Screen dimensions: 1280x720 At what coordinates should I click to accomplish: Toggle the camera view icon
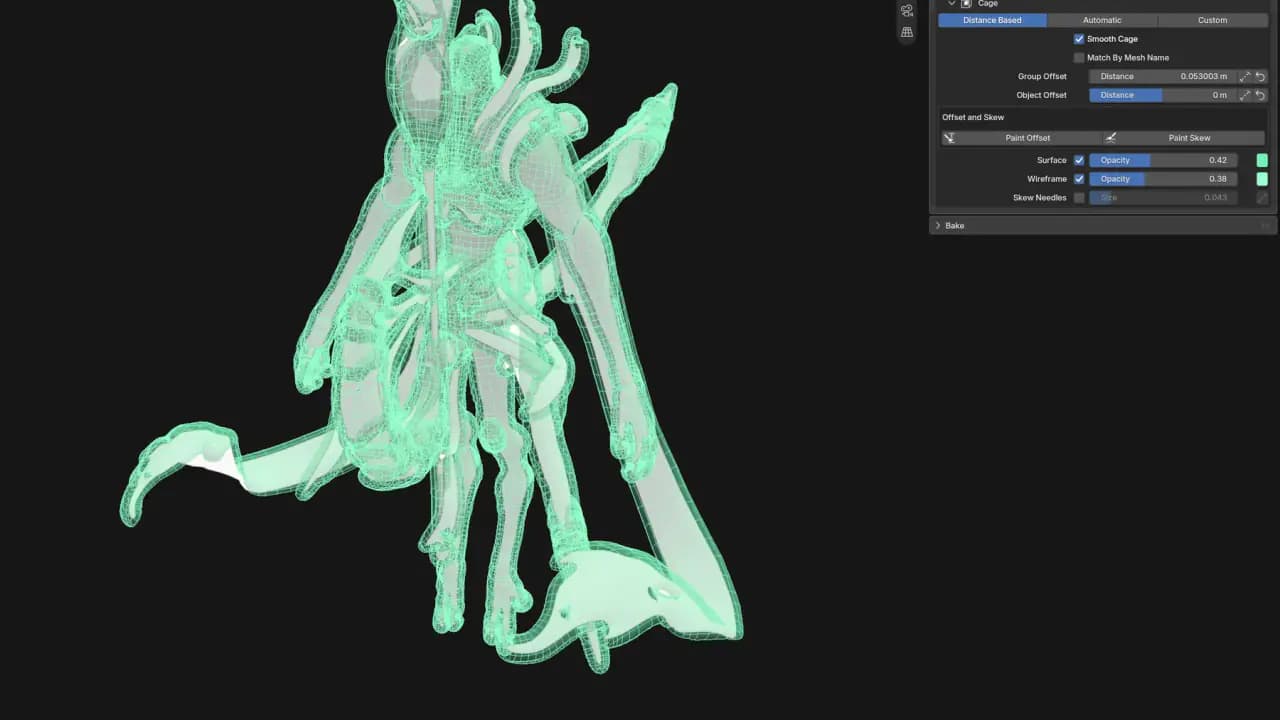point(907,11)
